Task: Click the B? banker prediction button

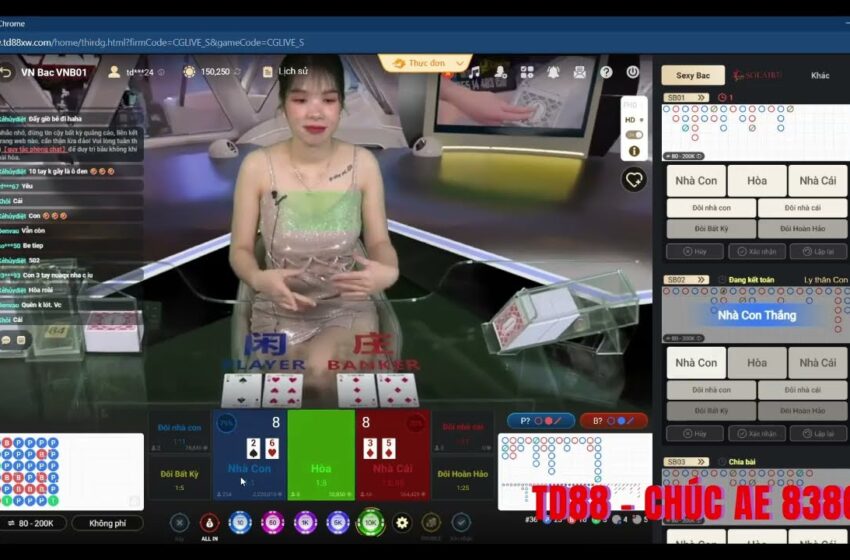Action: (x=613, y=421)
